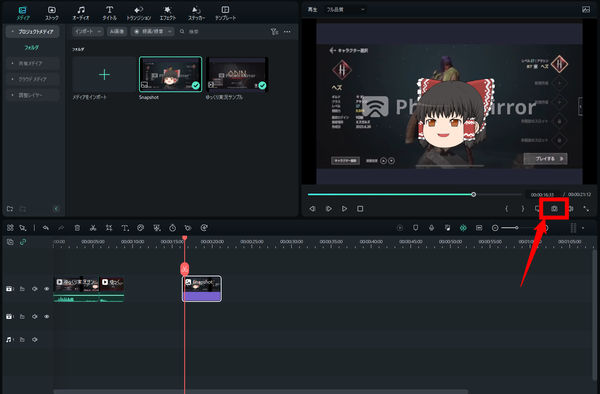Toggle visibility of video track 2
This screenshot has width=600, height=394.
[47, 289]
